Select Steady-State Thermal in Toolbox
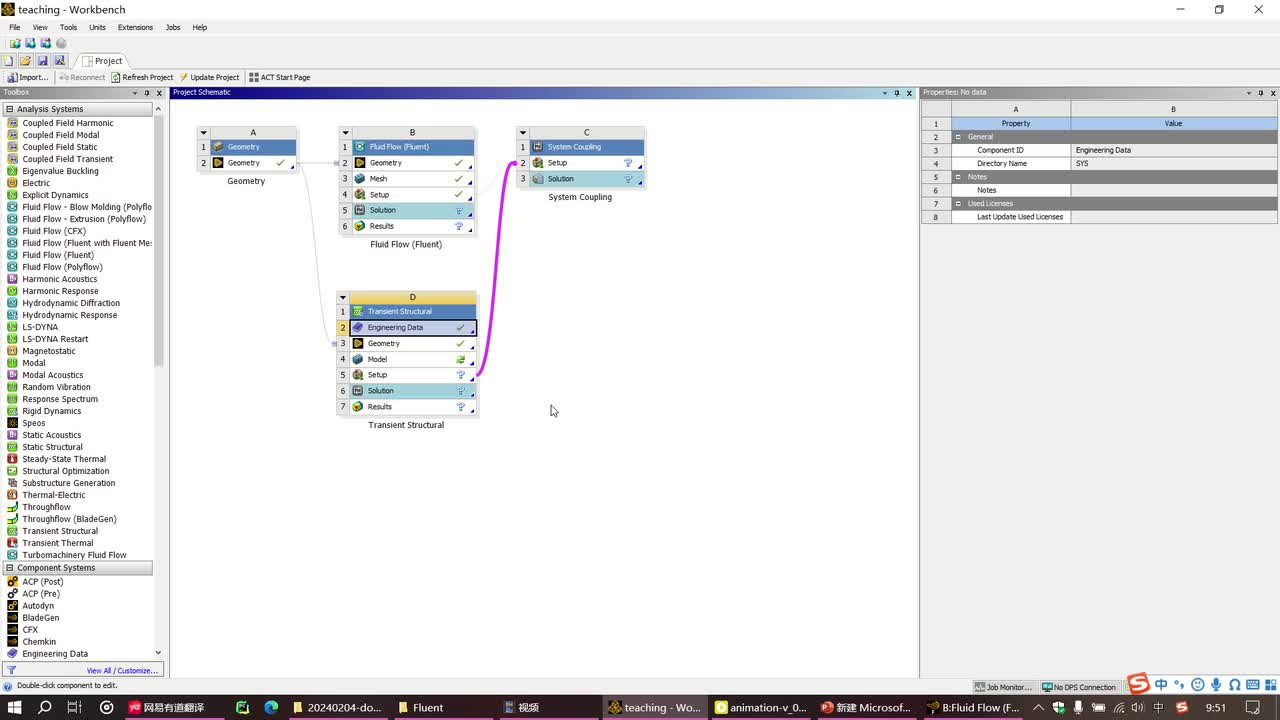1280x720 pixels. [x=64, y=459]
